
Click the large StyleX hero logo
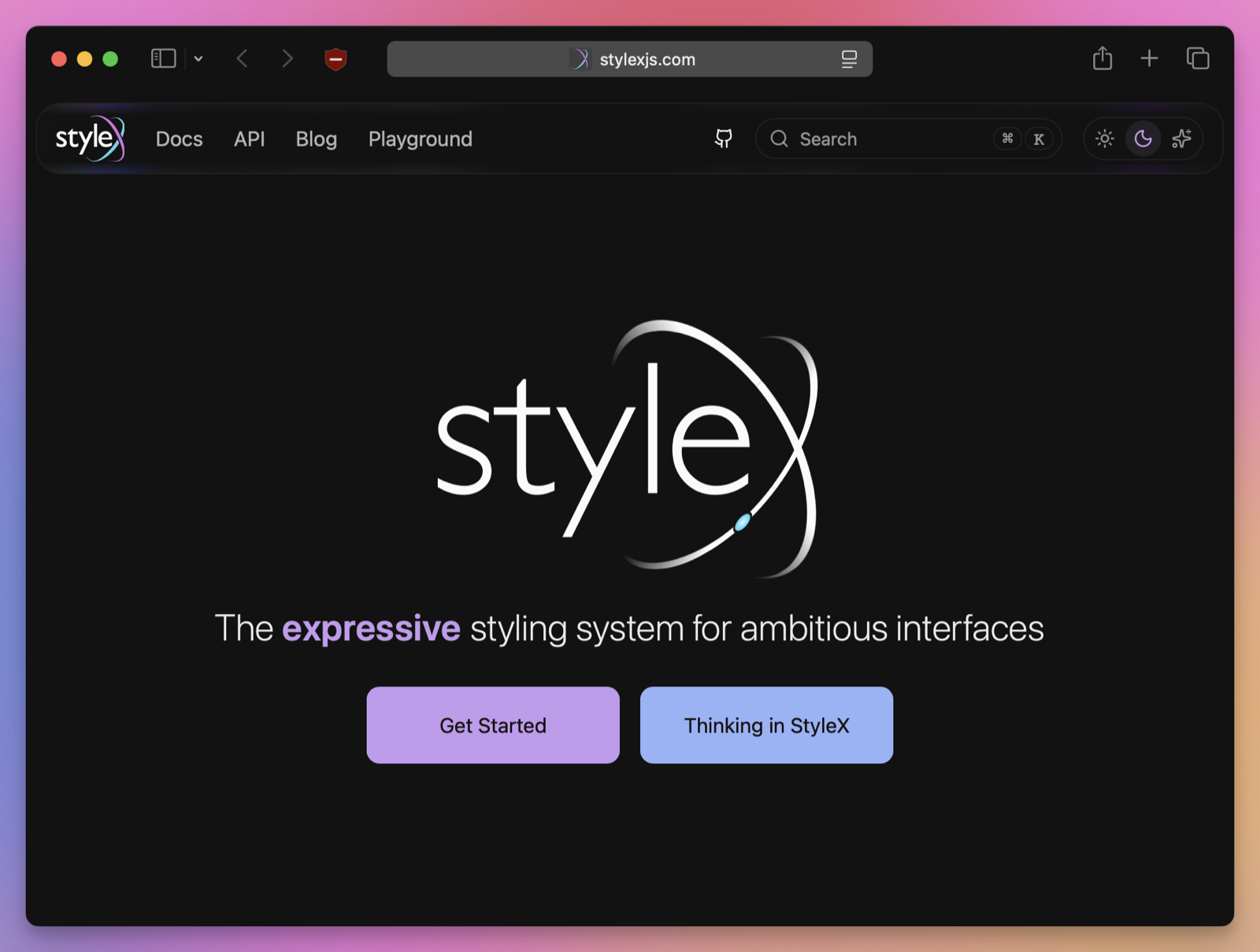tap(628, 448)
